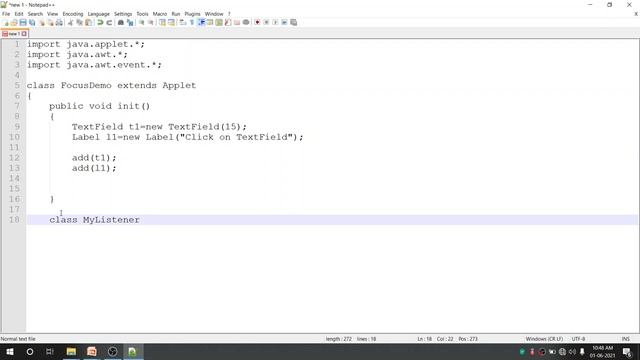Open the Language menu
The image size is (640, 360).
tap(98, 14)
